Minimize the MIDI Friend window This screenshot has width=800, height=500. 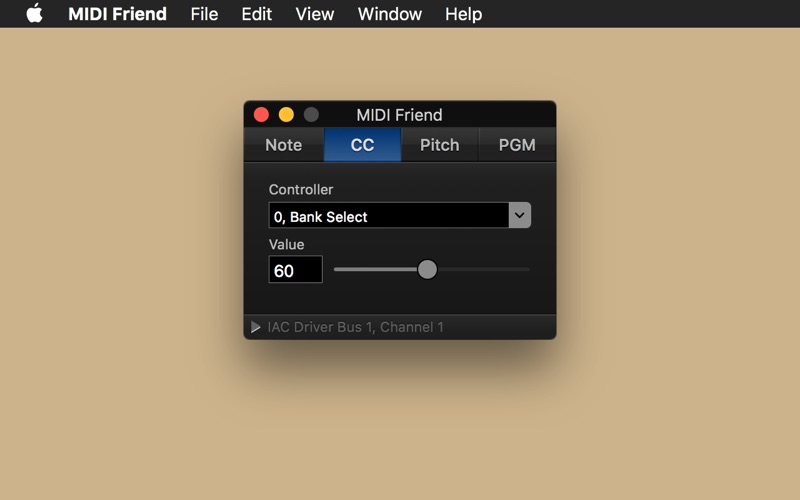pos(286,115)
